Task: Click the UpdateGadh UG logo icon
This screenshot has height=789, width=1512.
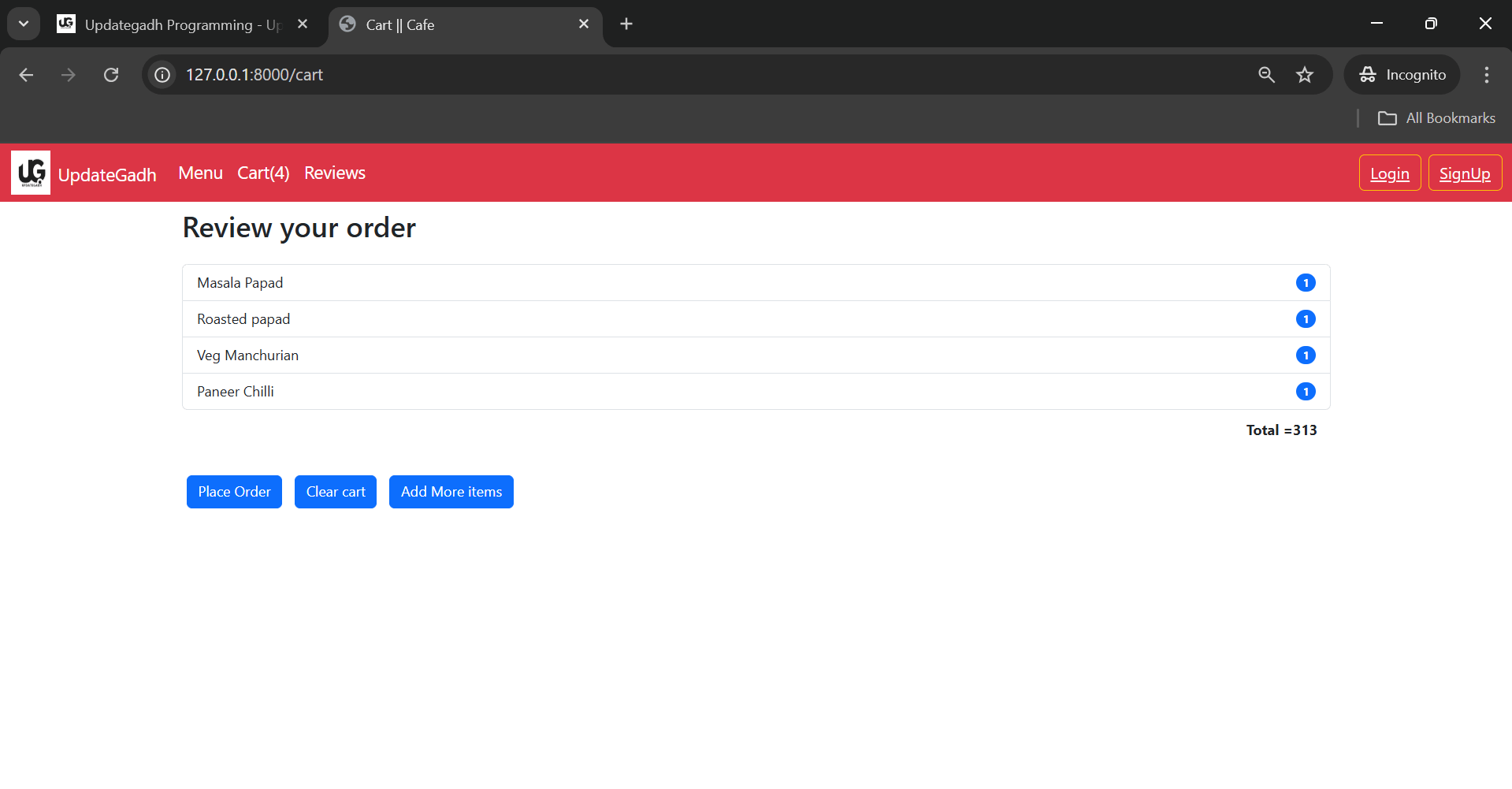Action: pyautogui.click(x=30, y=172)
